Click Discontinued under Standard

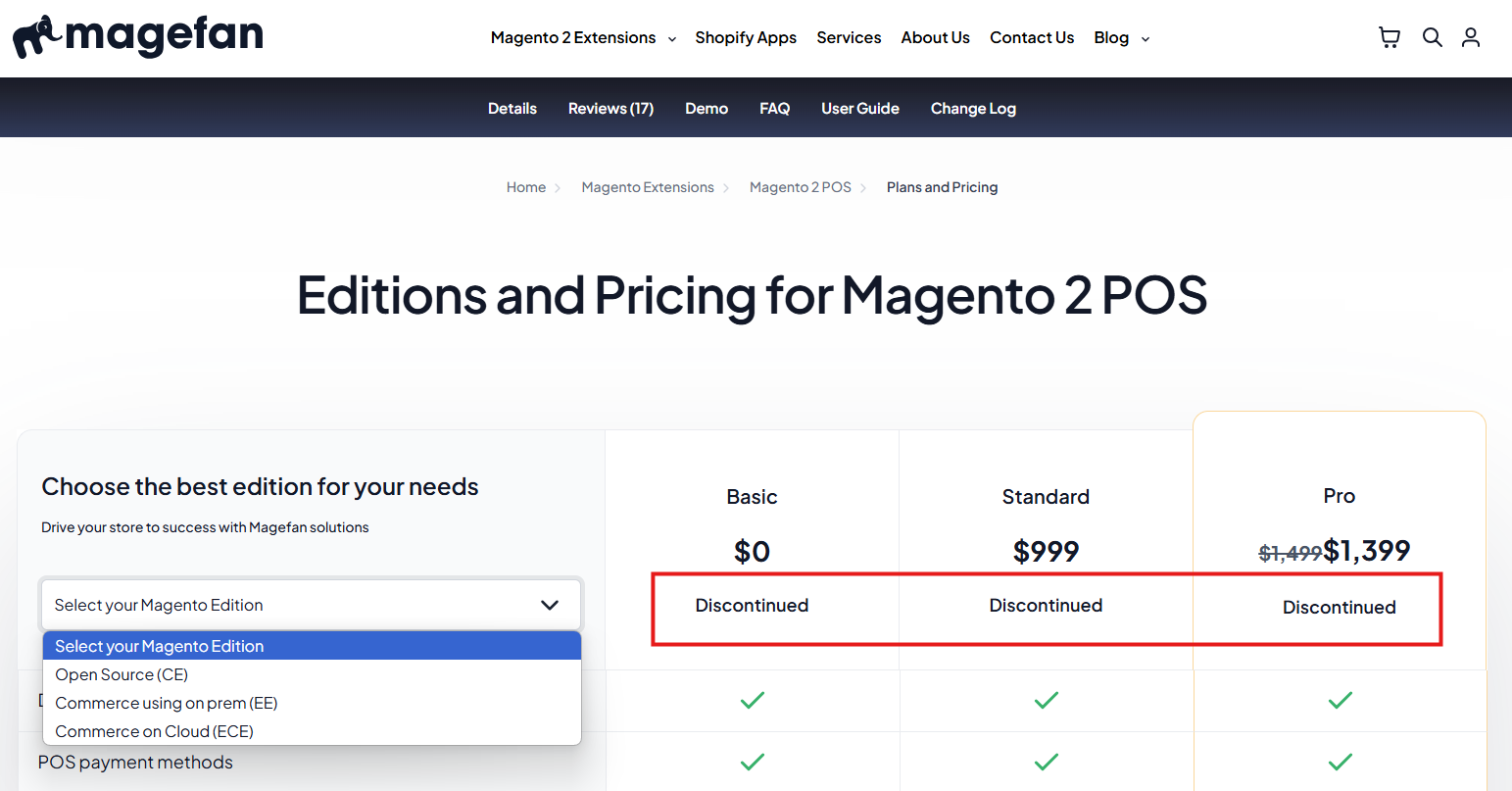coord(1046,606)
